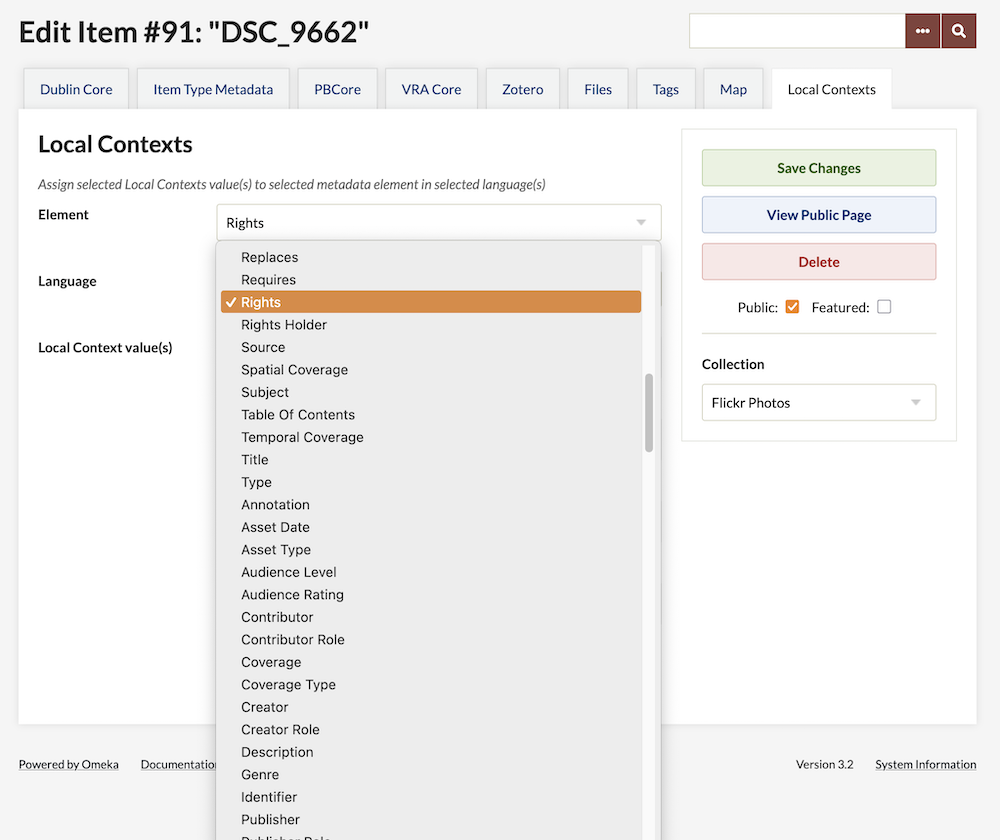Viewport: 1000px width, 840px height.
Task: Click inside the search text field
Action: click(796, 31)
